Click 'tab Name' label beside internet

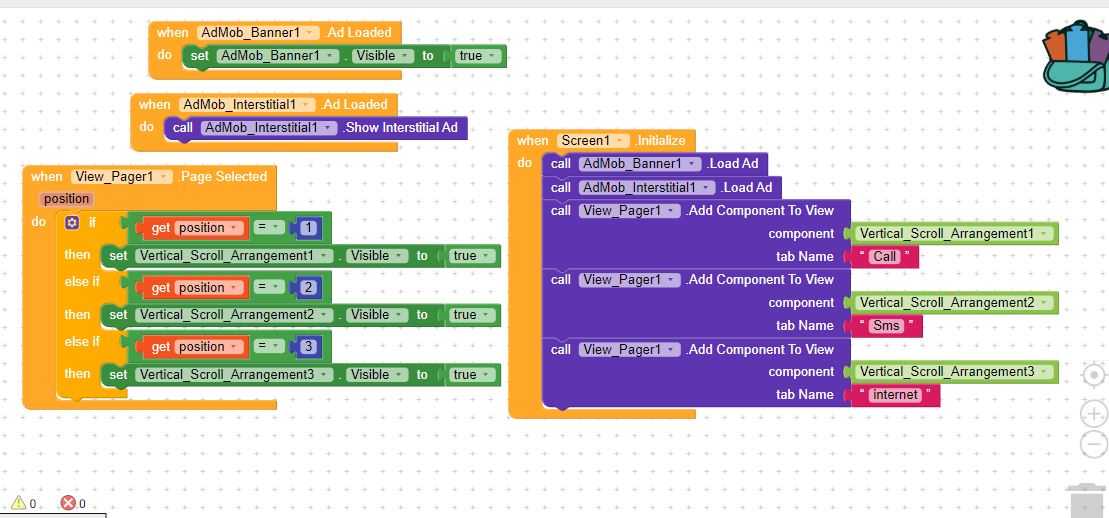[x=805, y=395]
